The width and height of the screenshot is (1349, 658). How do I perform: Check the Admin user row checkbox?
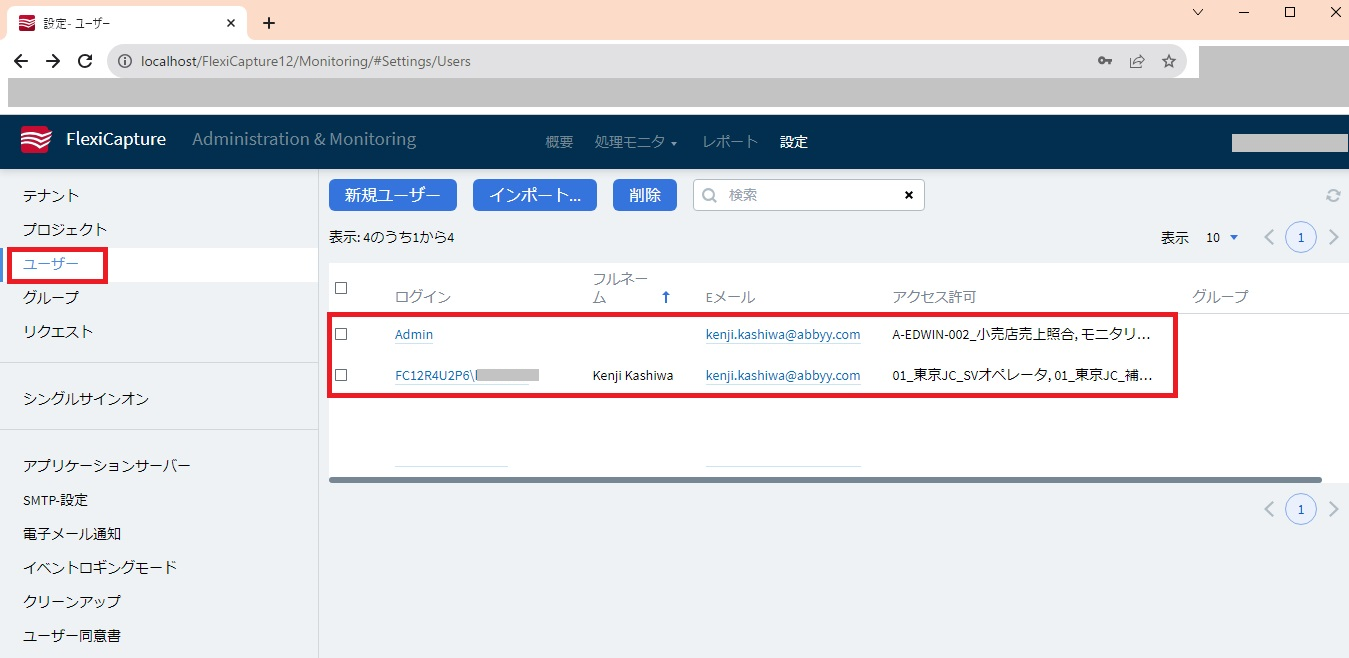tap(341, 334)
